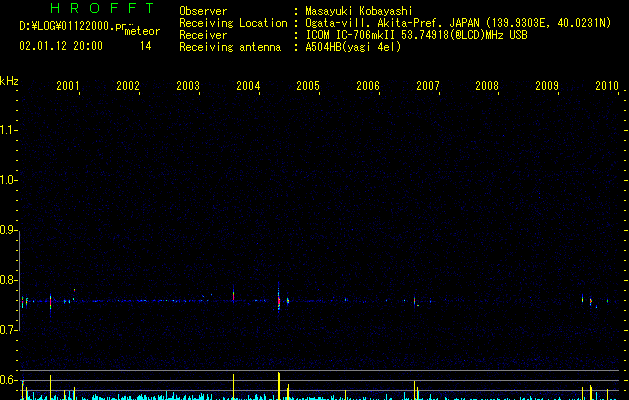Click time marker 2010
The image size is (629, 400).
point(607,85)
